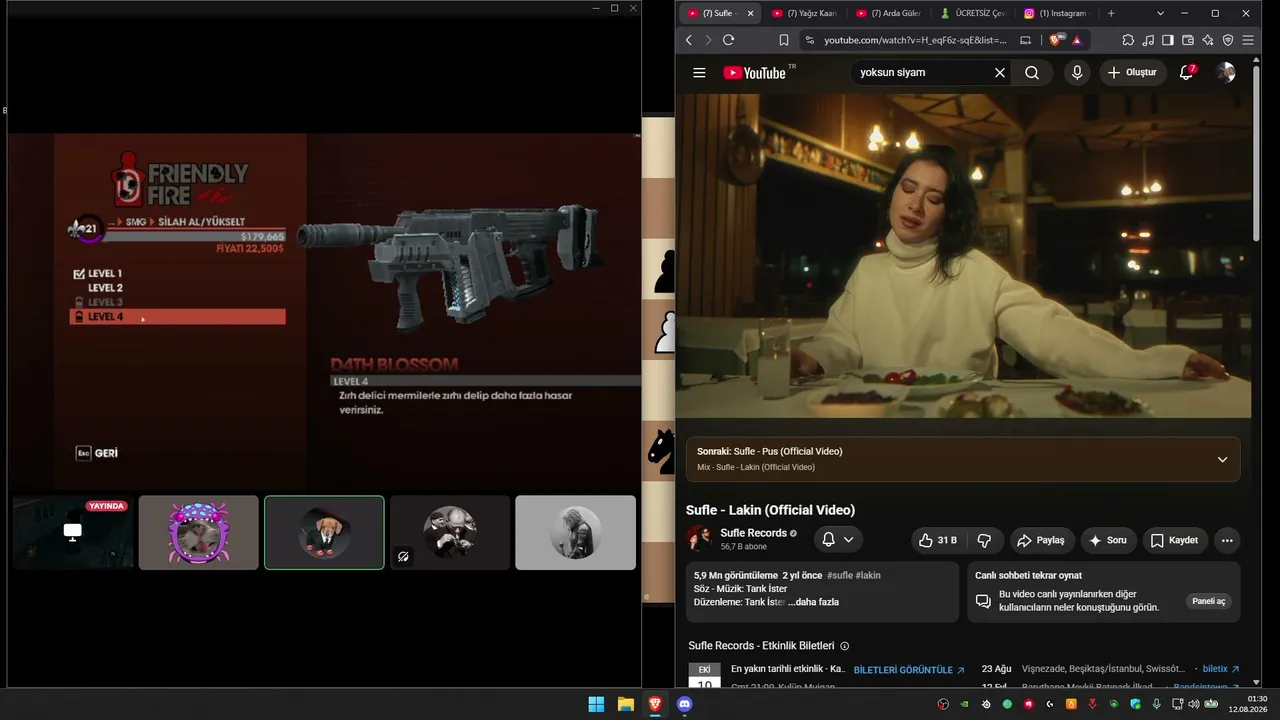Open BİLETLERİ GÖRÜNTÜLE tickets link
This screenshot has width=1280, height=720.
point(909,670)
